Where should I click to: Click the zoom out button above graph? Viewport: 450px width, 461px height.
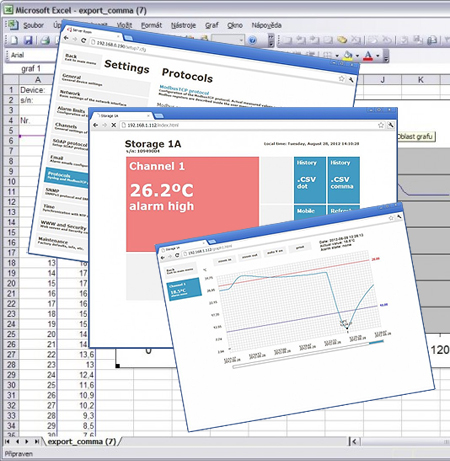249,256
